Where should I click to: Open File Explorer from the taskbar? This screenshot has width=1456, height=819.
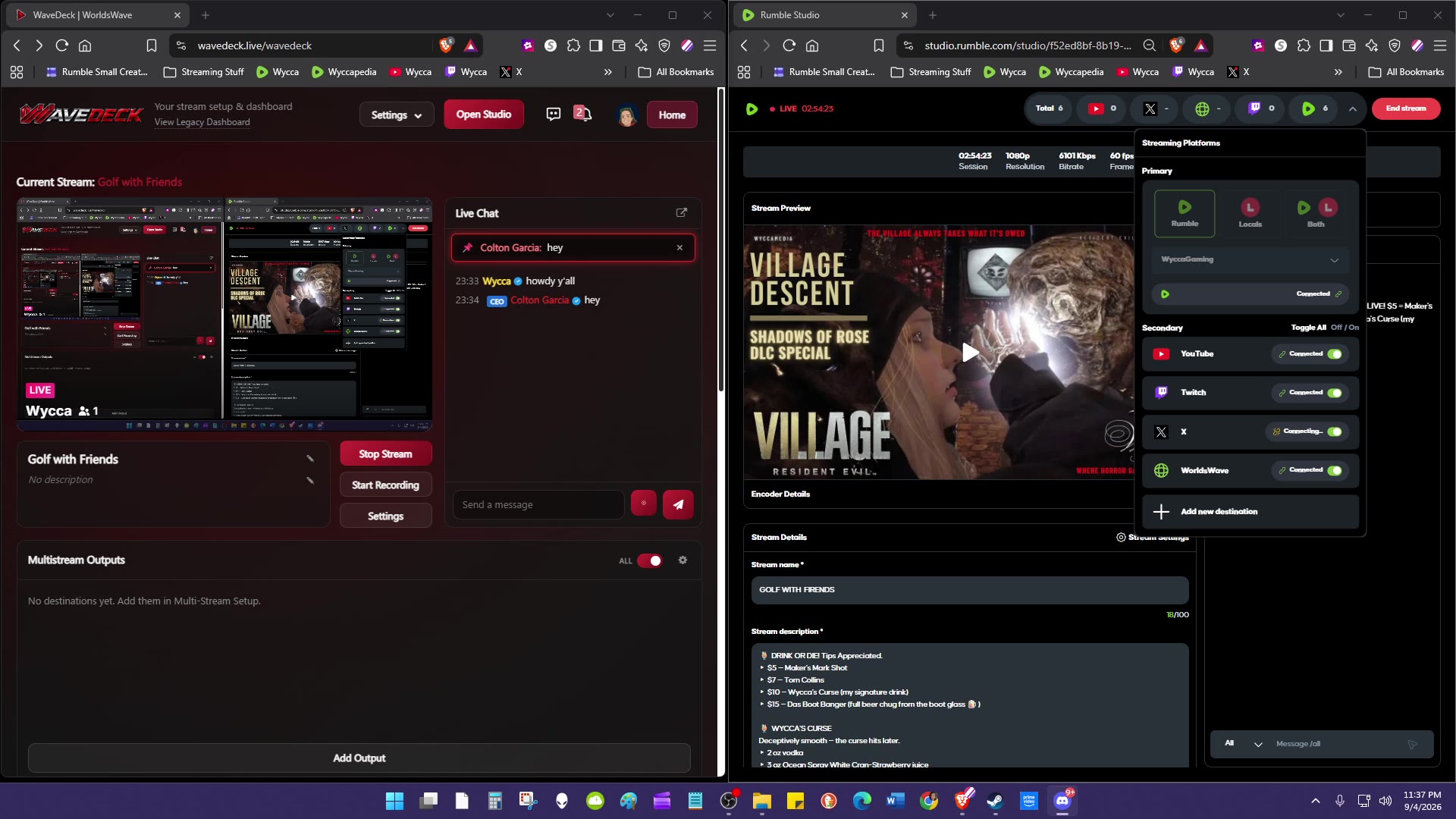762,801
